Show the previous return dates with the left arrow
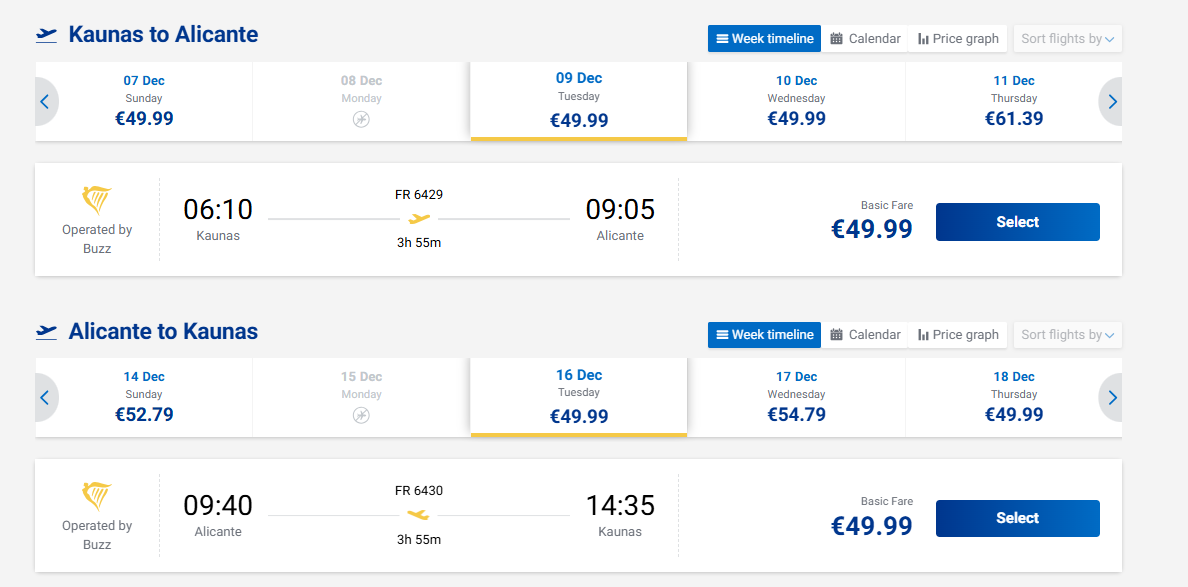The width and height of the screenshot is (1188, 587). coord(46,398)
